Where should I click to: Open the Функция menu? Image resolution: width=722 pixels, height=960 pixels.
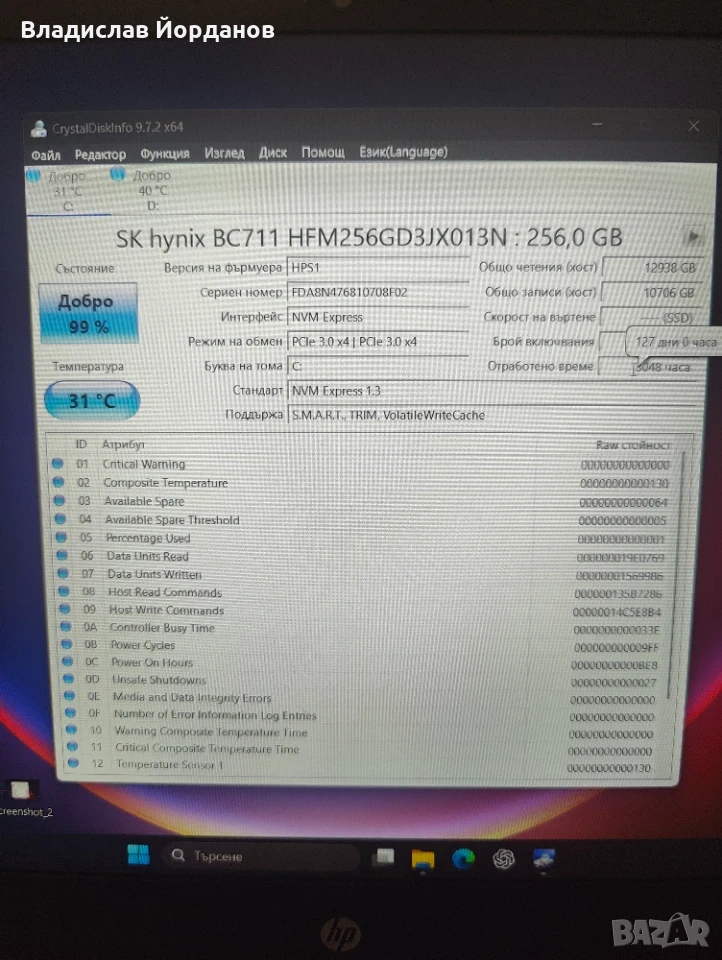(165, 153)
